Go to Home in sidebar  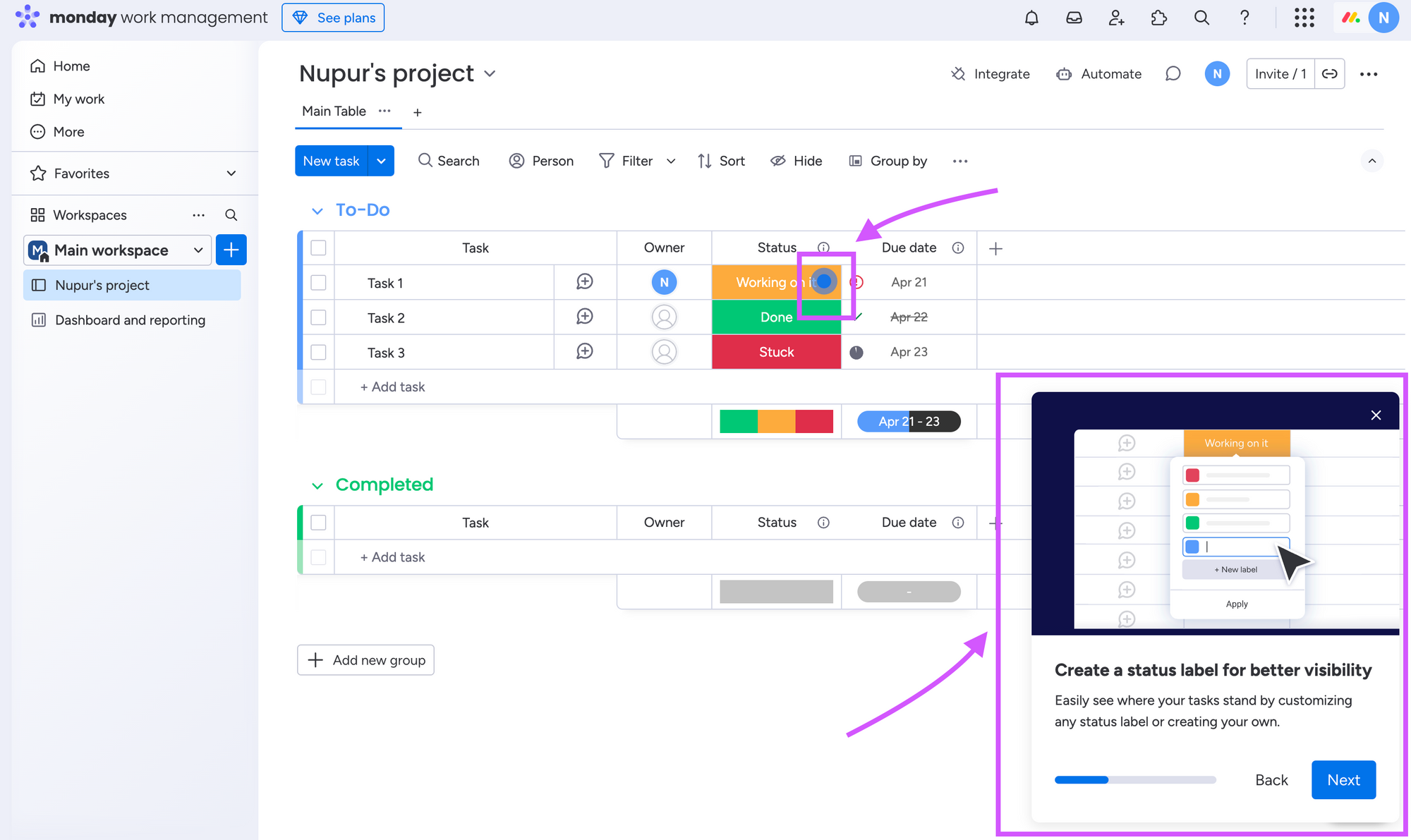coord(60,66)
